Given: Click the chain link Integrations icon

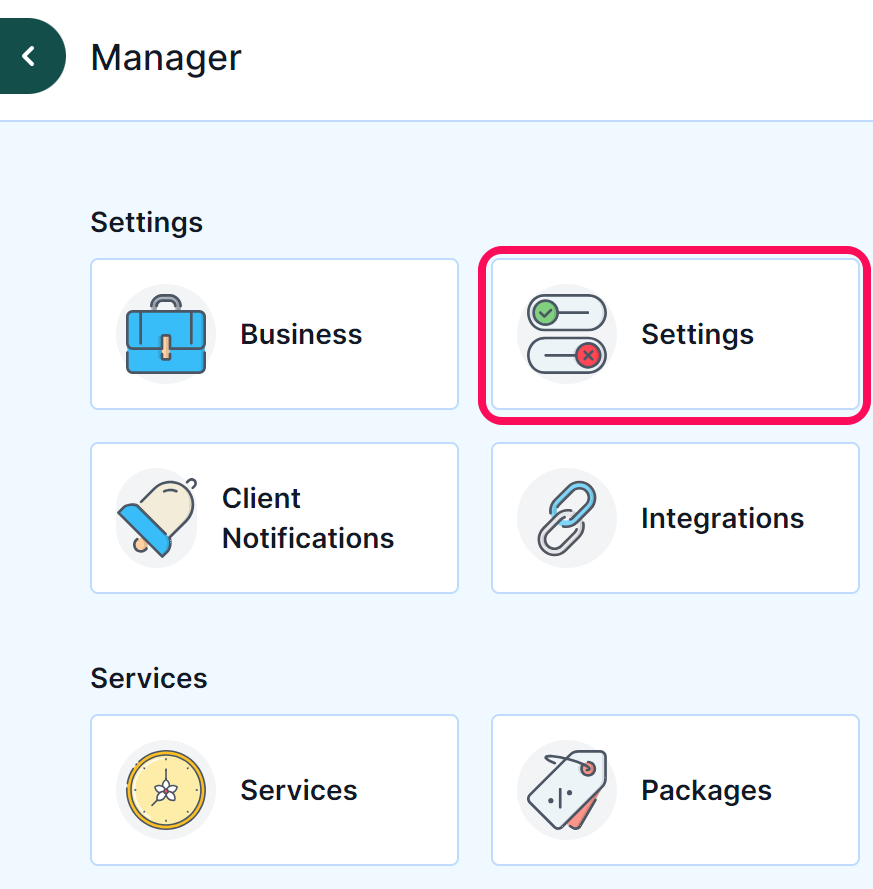Looking at the screenshot, I should [x=567, y=518].
